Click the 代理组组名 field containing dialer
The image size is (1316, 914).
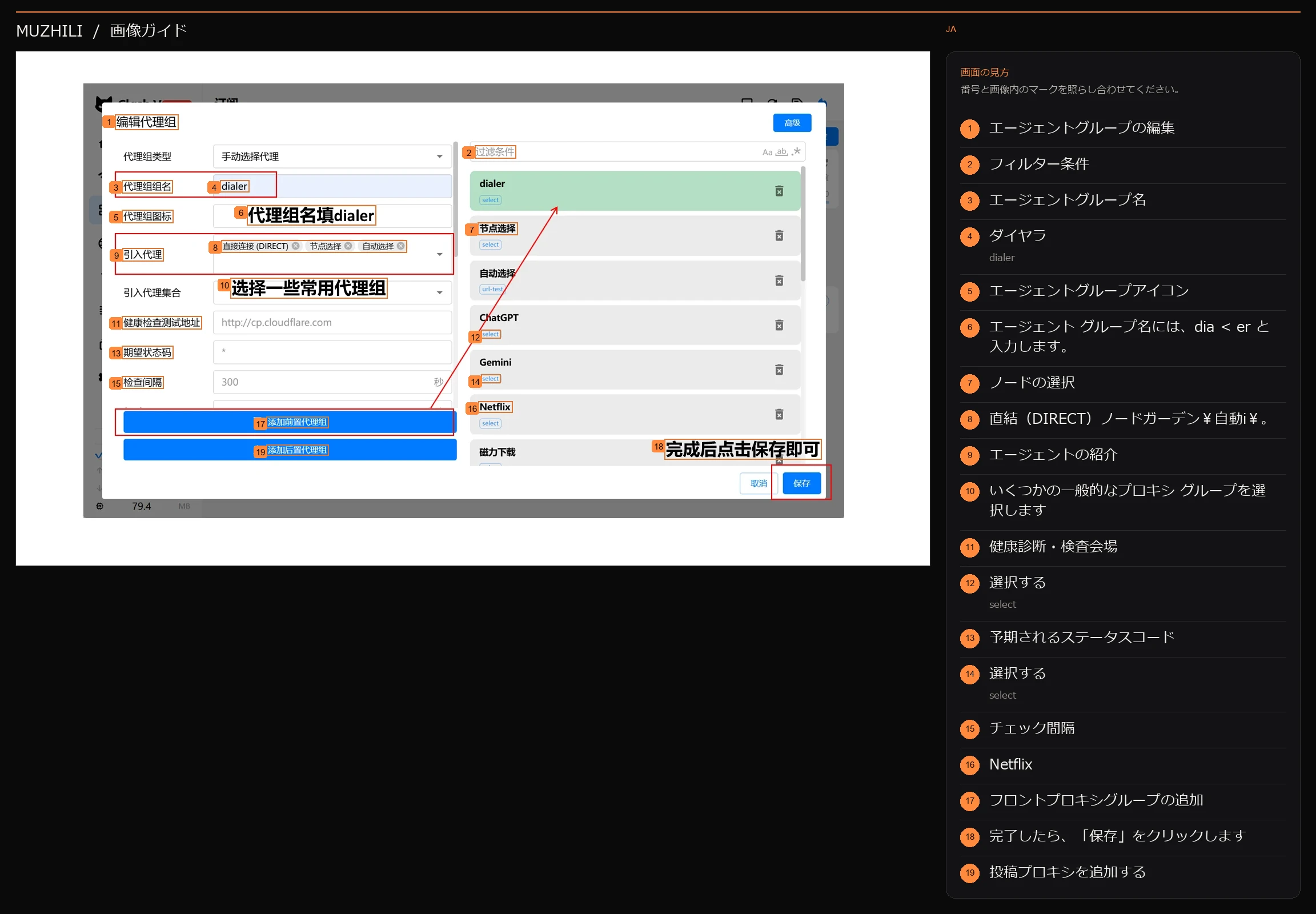(x=332, y=187)
